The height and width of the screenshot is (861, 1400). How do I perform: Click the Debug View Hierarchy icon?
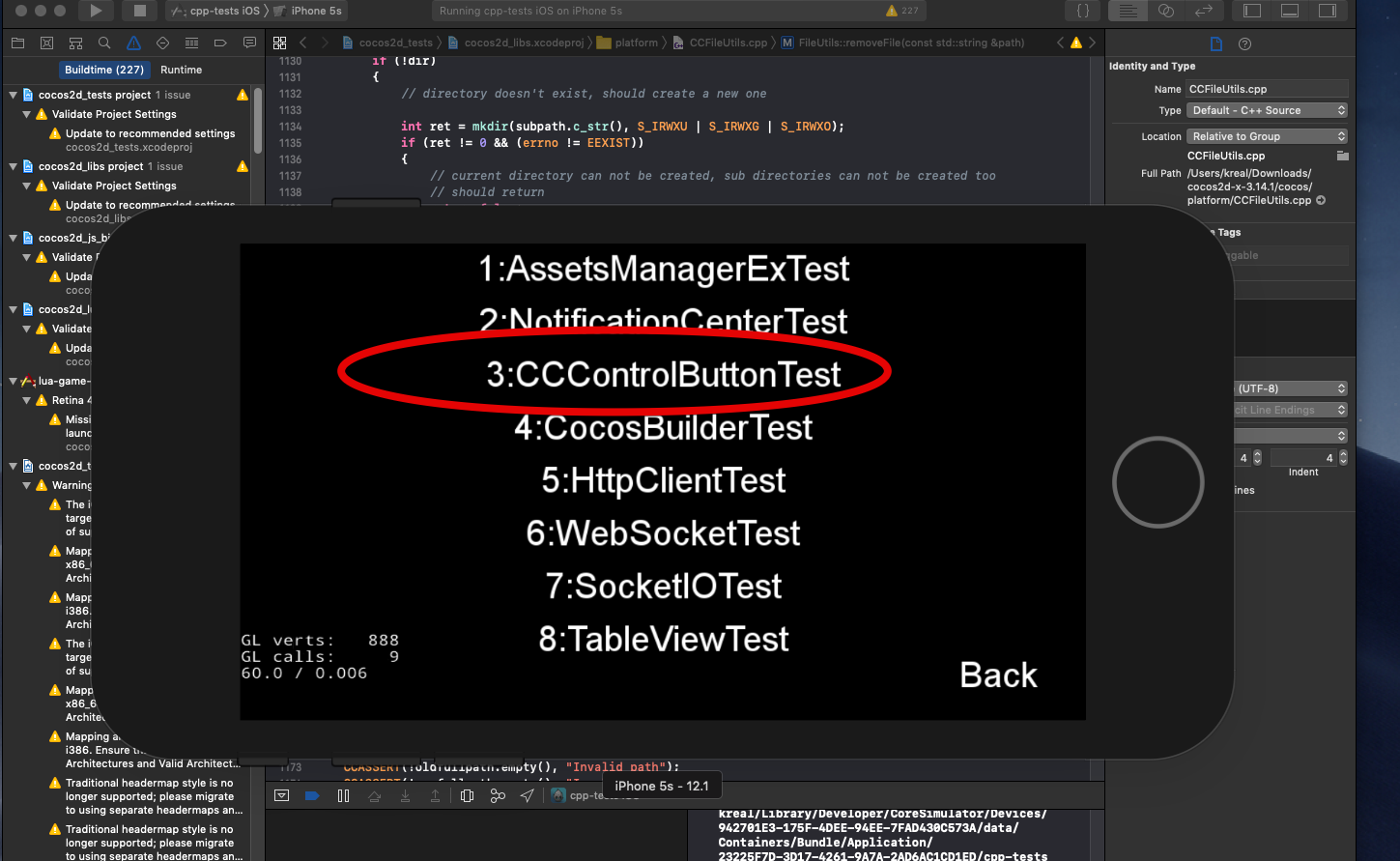(467, 795)
